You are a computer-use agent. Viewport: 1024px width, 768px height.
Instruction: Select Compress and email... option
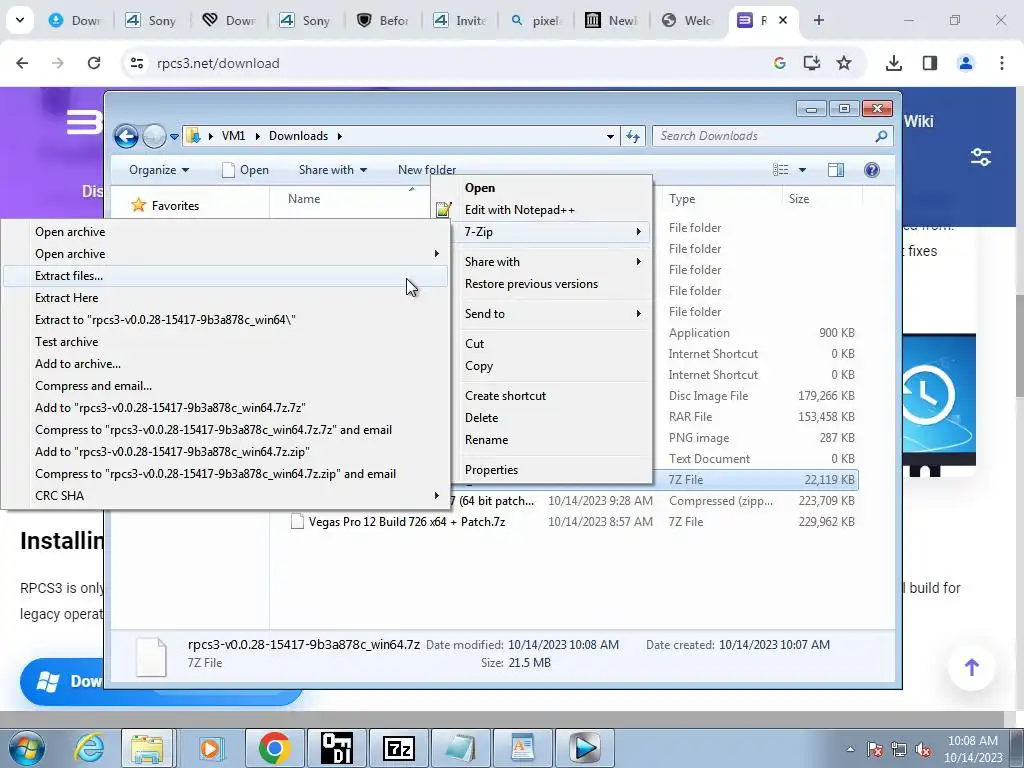pyautogui.click(x=225, y=386)
